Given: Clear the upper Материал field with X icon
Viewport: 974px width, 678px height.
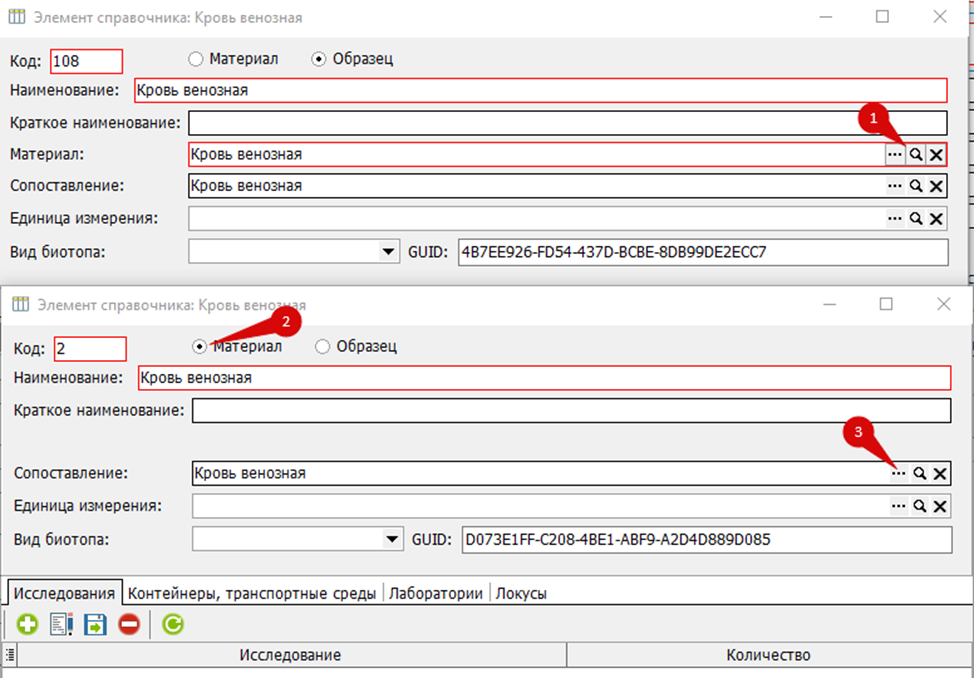Looking at the screenshot, I should 936,154.
